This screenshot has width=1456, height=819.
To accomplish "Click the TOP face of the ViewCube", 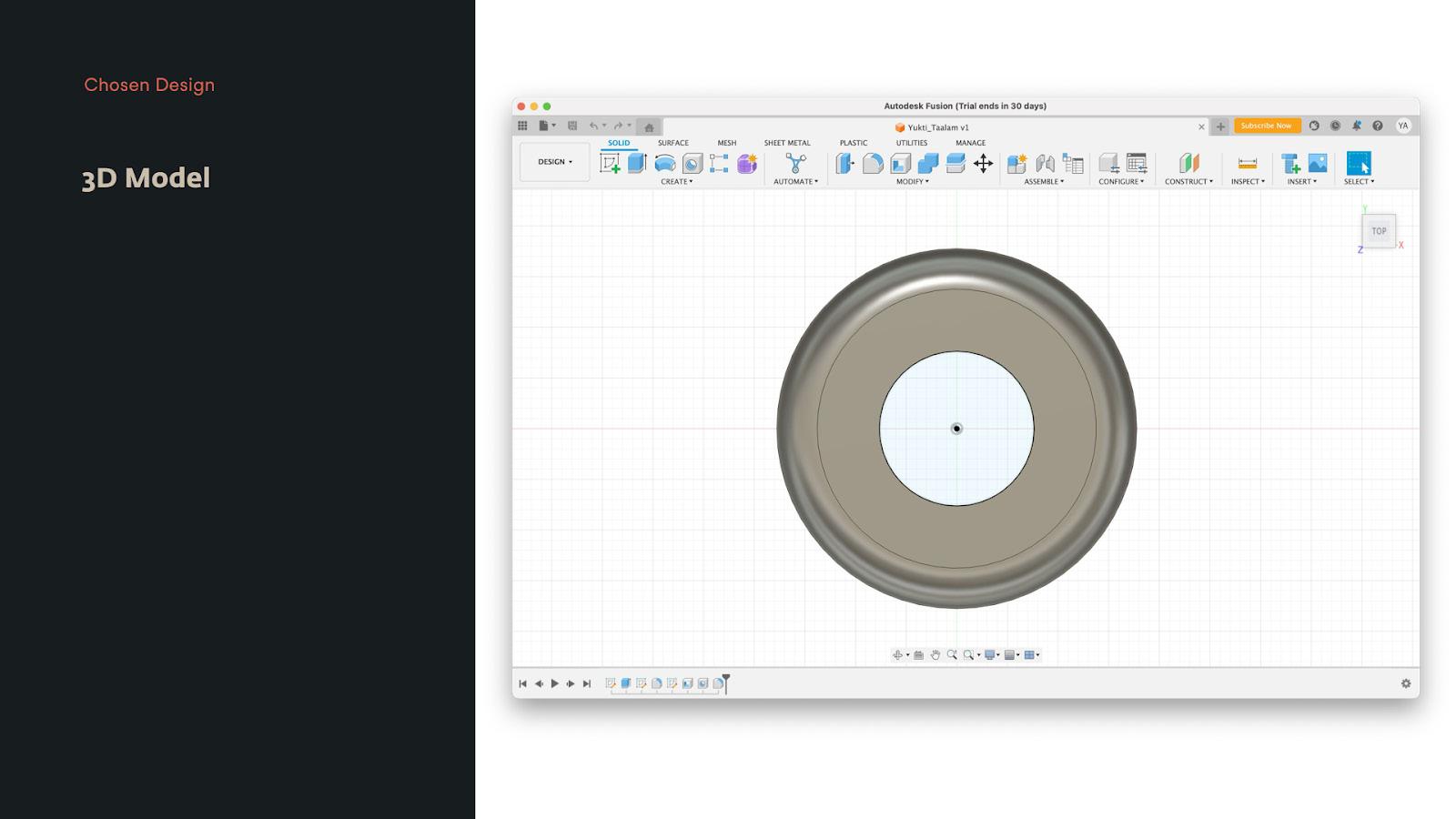I will [1380, 231].
